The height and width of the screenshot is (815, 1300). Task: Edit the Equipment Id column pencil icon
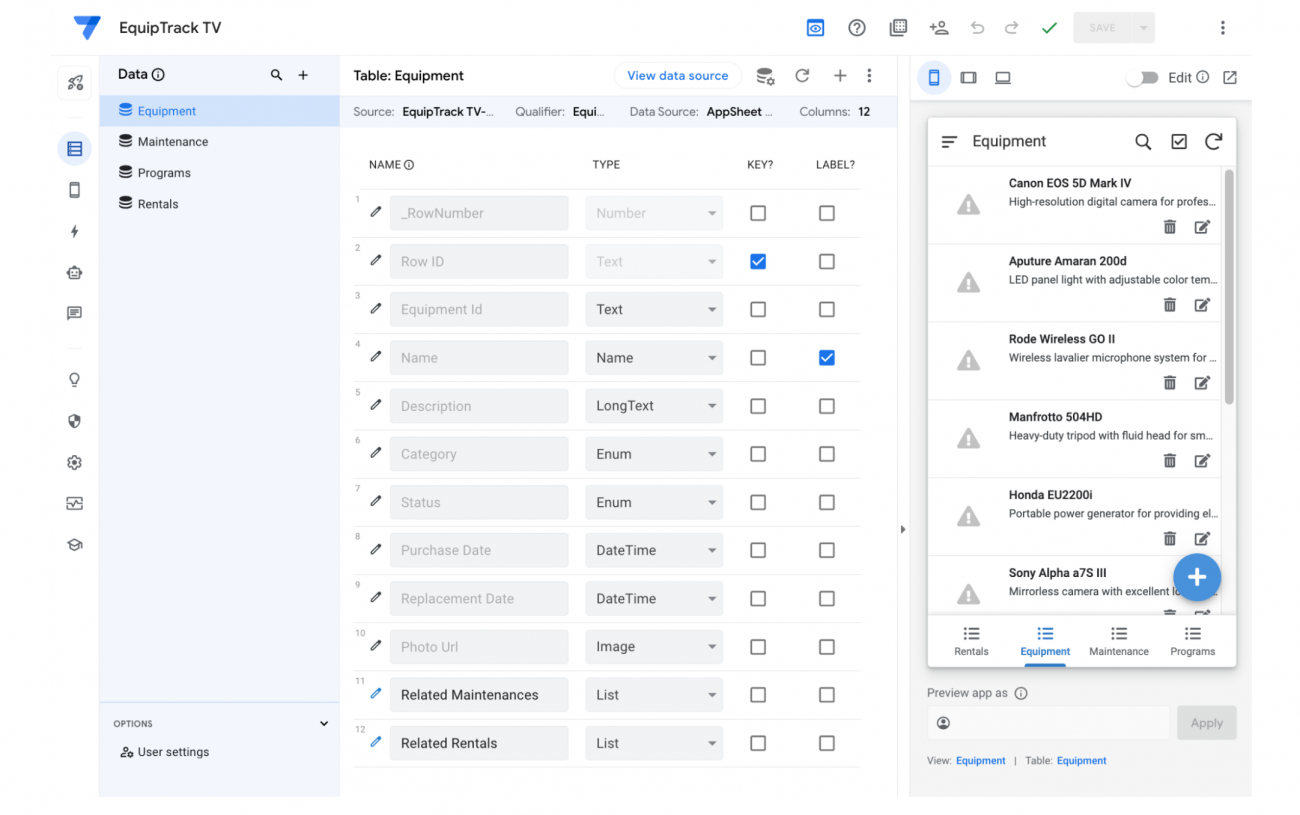[x=376, y=308]
